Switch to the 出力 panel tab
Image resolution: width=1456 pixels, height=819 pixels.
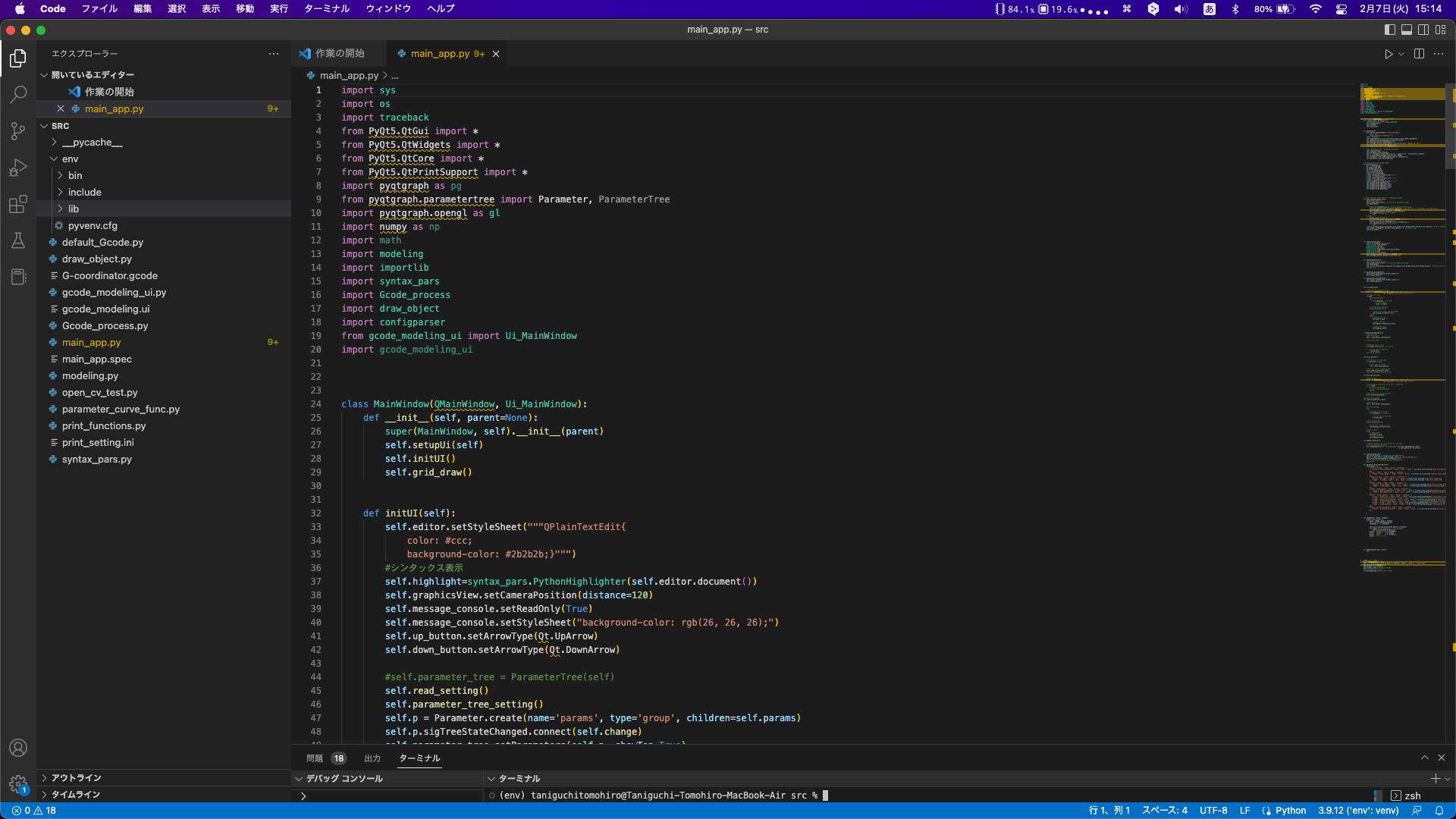click(x=372, y=758)
